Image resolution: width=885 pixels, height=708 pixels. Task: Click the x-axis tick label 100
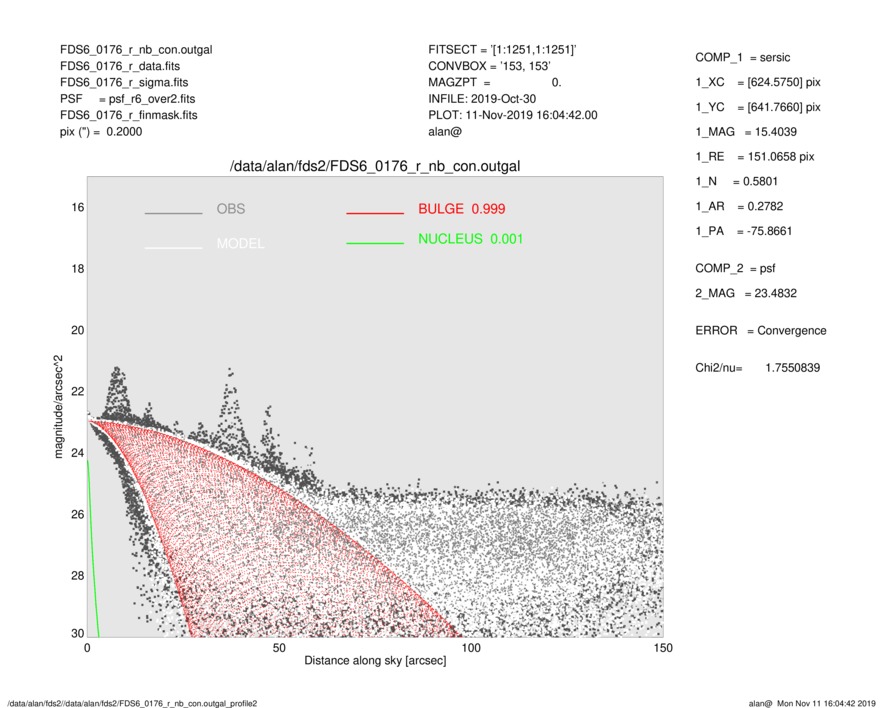click(x=471, y=648)
